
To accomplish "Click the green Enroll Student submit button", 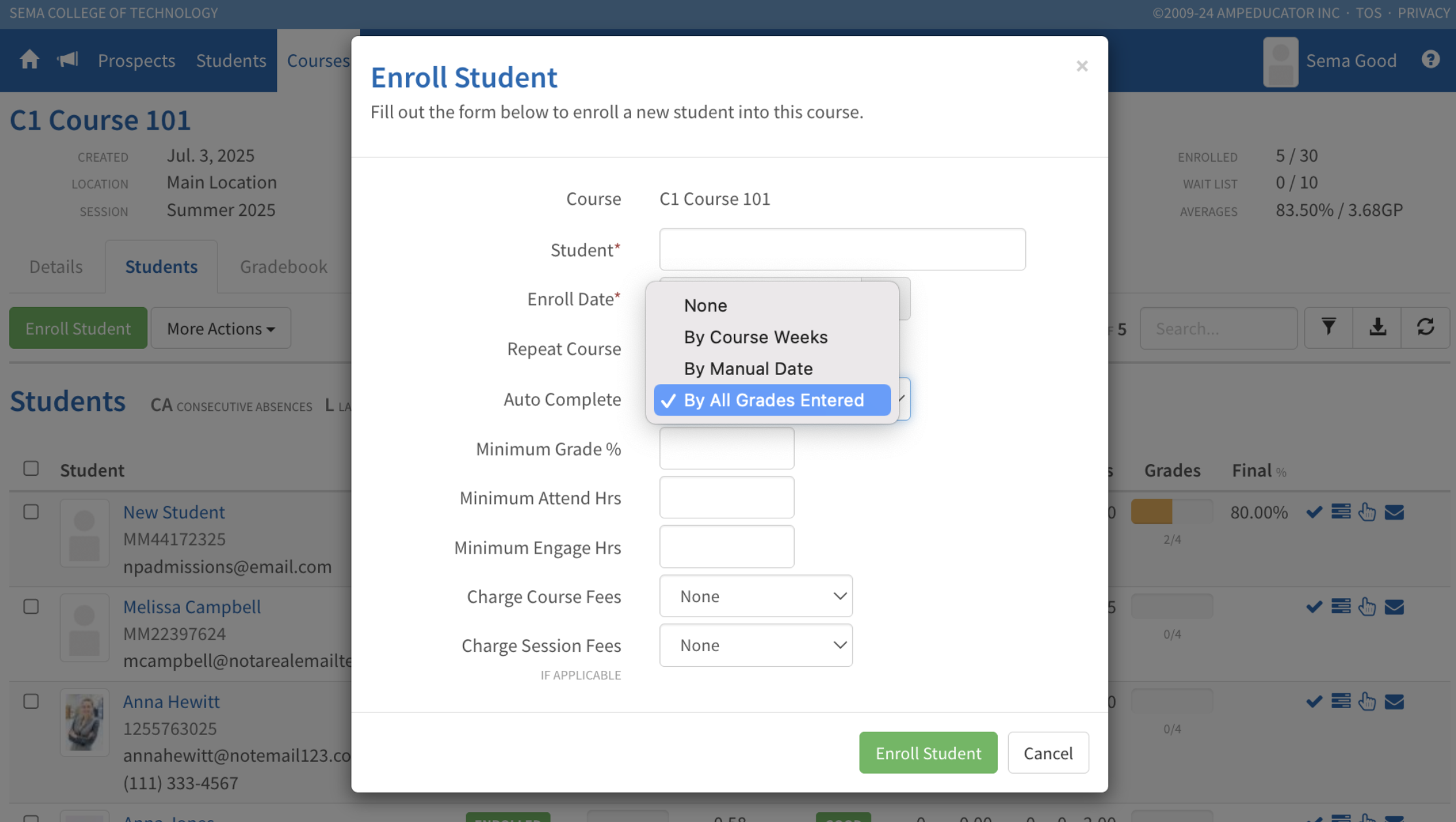I will [x=928, y=753].
